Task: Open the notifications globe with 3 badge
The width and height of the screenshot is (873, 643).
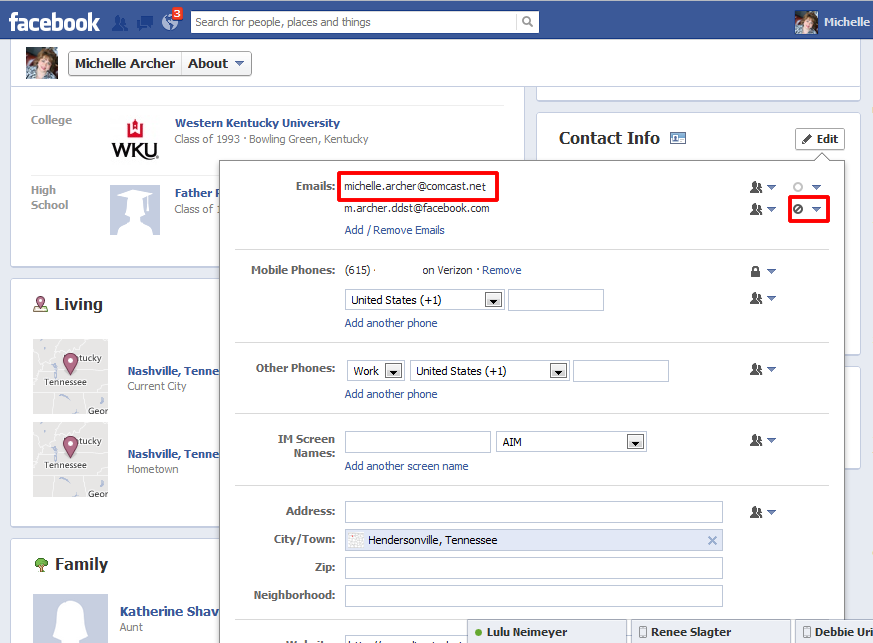Action: click(x=170, y=22)
